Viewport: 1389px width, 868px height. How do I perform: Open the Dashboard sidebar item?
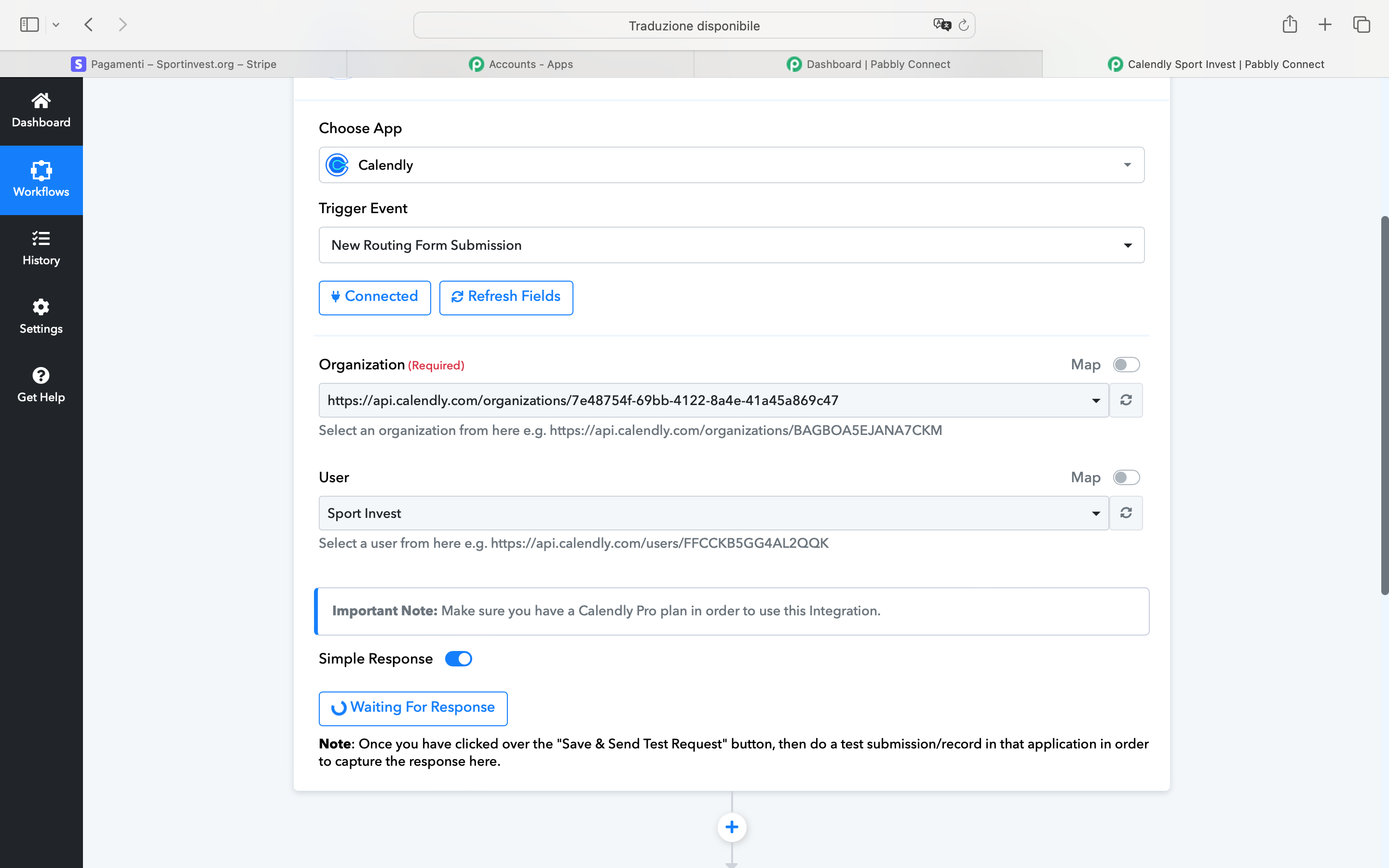click(41, 111)
